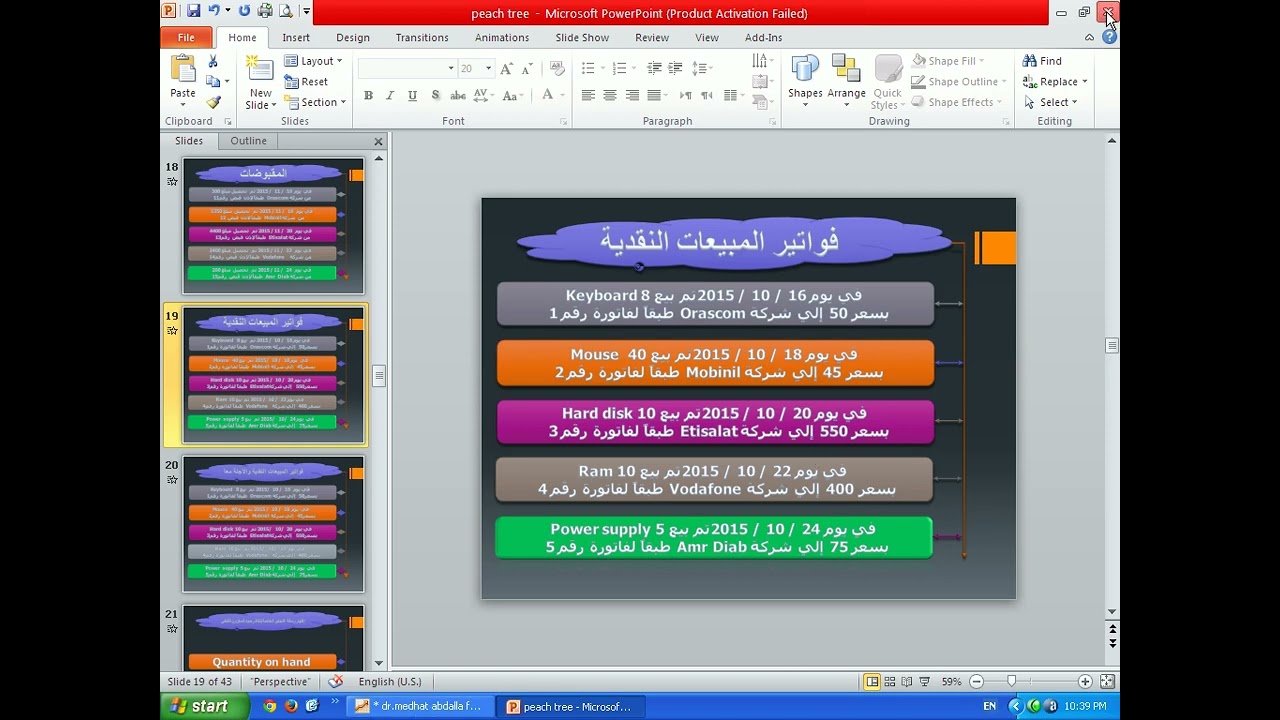Image resolution: width=1280 pixels, height=720 pixels.
Task: Expand the Section dropdown
Action: pos(315,102)
